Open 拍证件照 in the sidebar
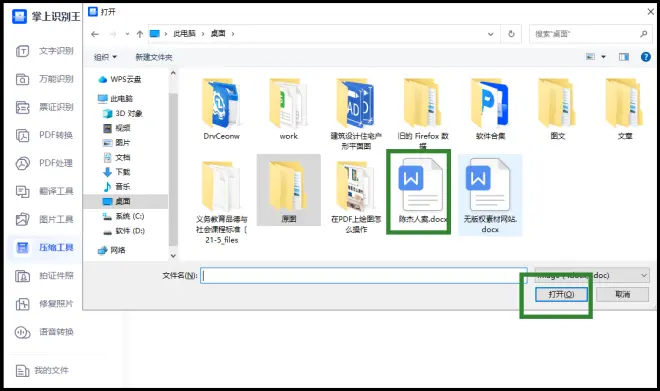This screenshot has height=391, width=660. [44, 276]
